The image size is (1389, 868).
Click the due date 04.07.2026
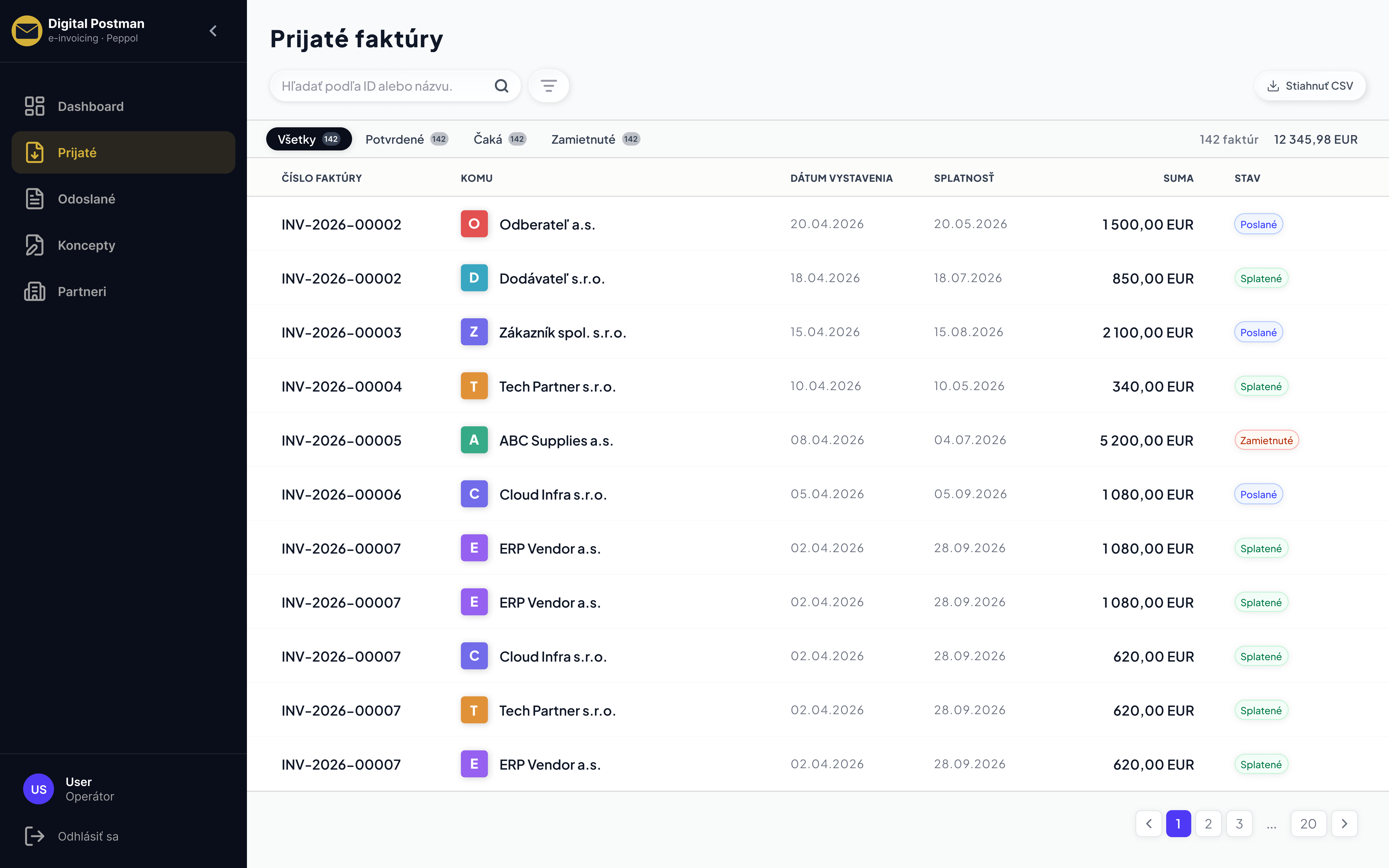point(970,440)
